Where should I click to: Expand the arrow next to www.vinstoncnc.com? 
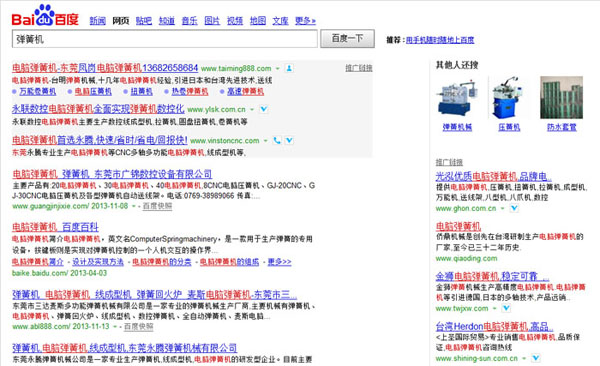pyautogui.click(x=266, y=141)
